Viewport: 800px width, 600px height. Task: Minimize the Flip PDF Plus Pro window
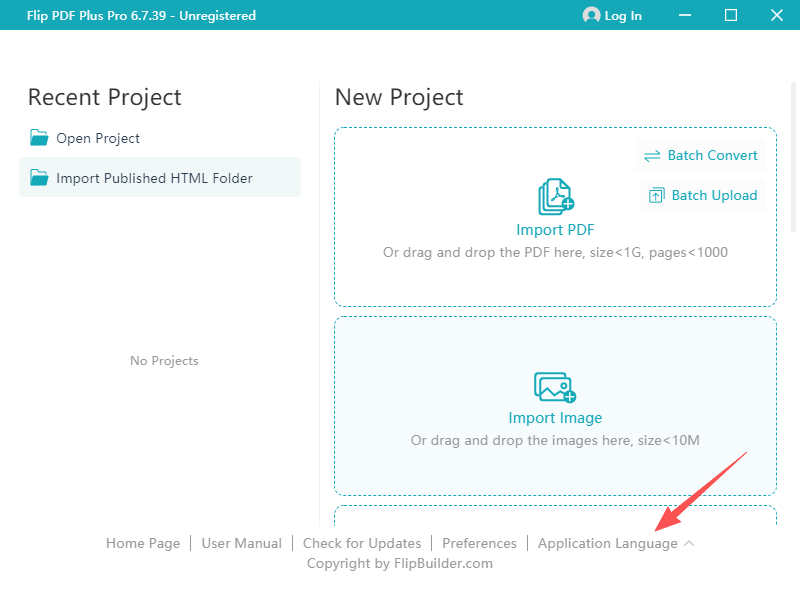tap(685, 15)
